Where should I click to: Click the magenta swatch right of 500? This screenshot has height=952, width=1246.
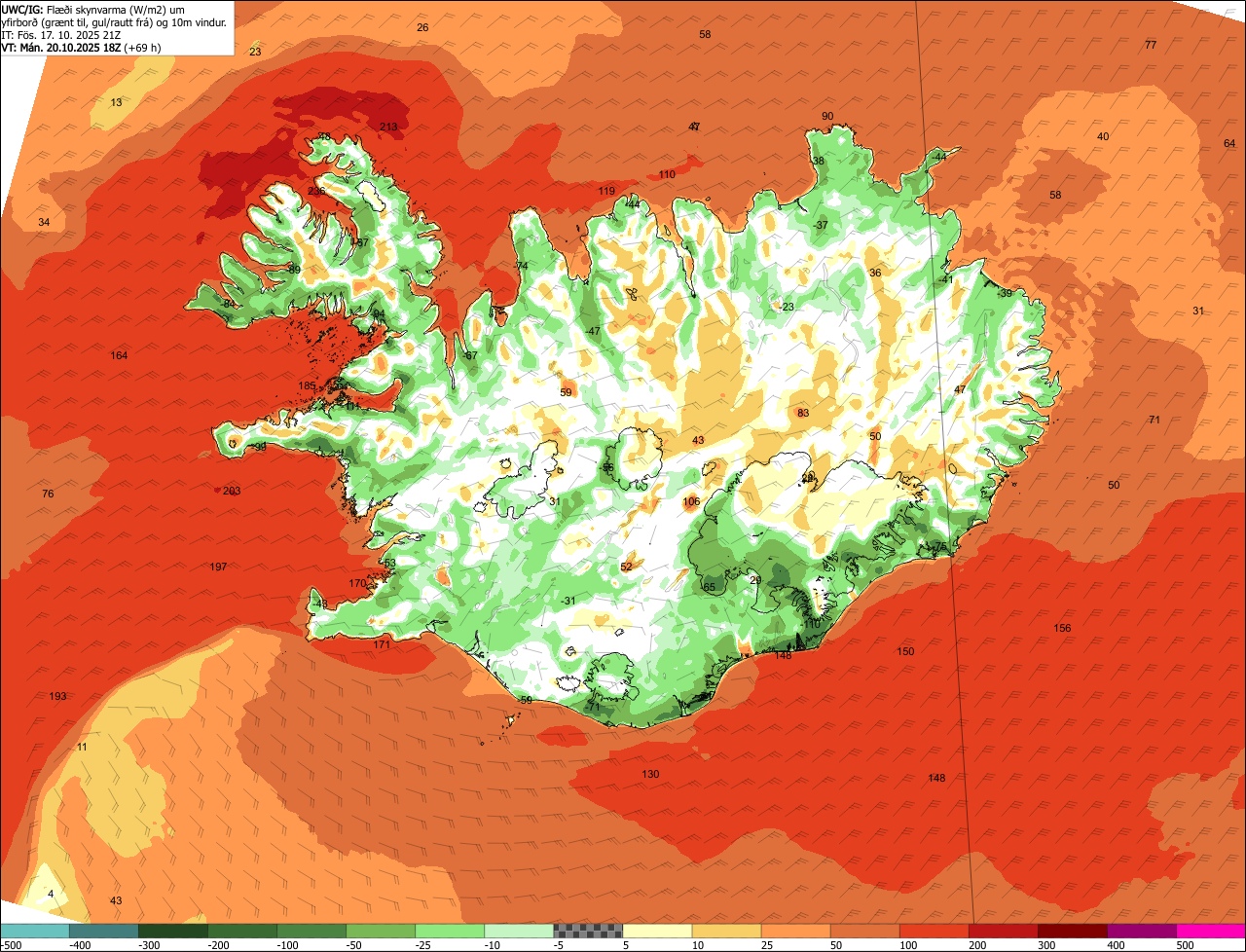tap(1211, 931)
